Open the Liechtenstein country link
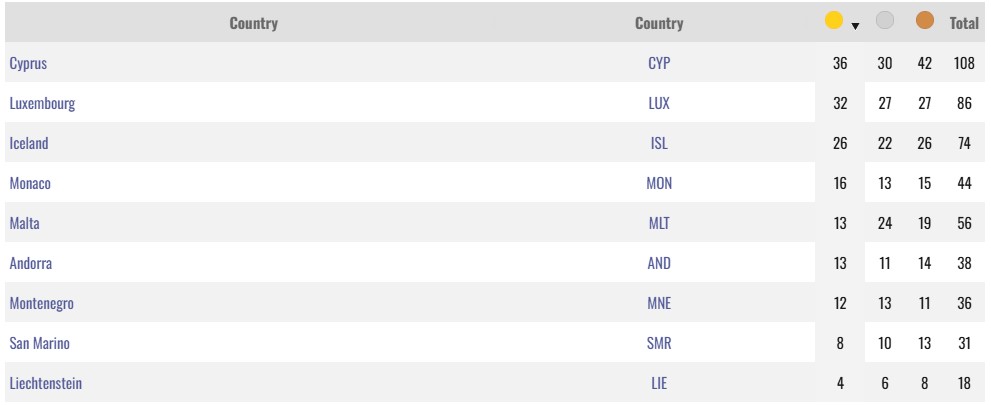The width and height of the screenshot is (991, 405). click(x=46, y=383)
